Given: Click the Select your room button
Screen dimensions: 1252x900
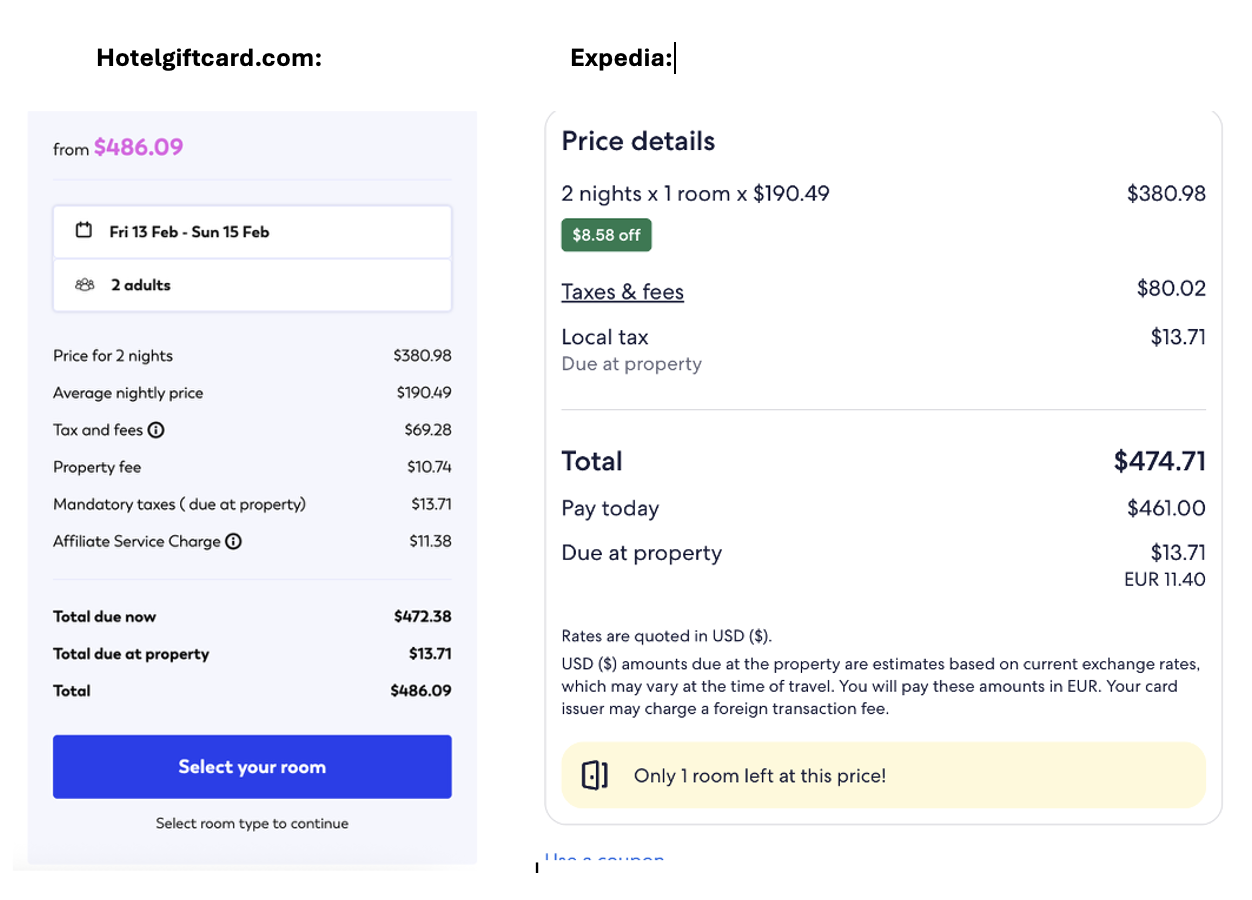Looking at the screenshot, I should [252, 767].
